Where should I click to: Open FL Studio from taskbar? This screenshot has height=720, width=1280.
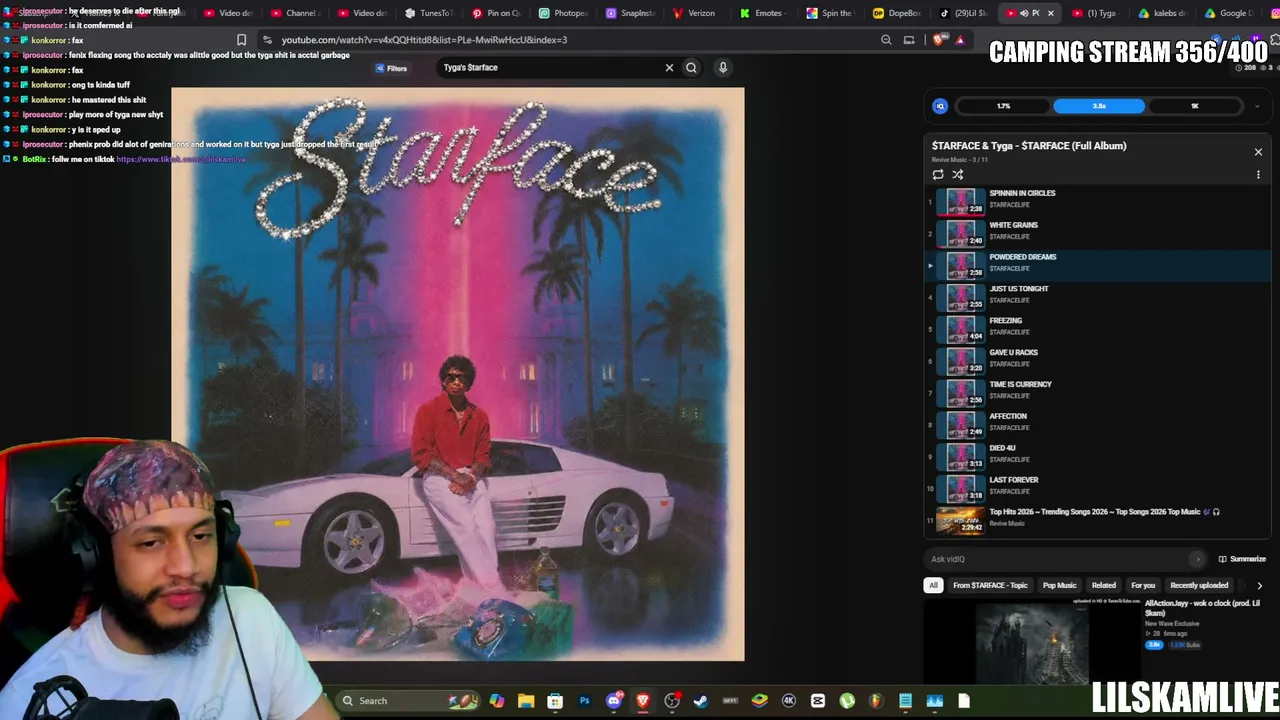[876, 701]
